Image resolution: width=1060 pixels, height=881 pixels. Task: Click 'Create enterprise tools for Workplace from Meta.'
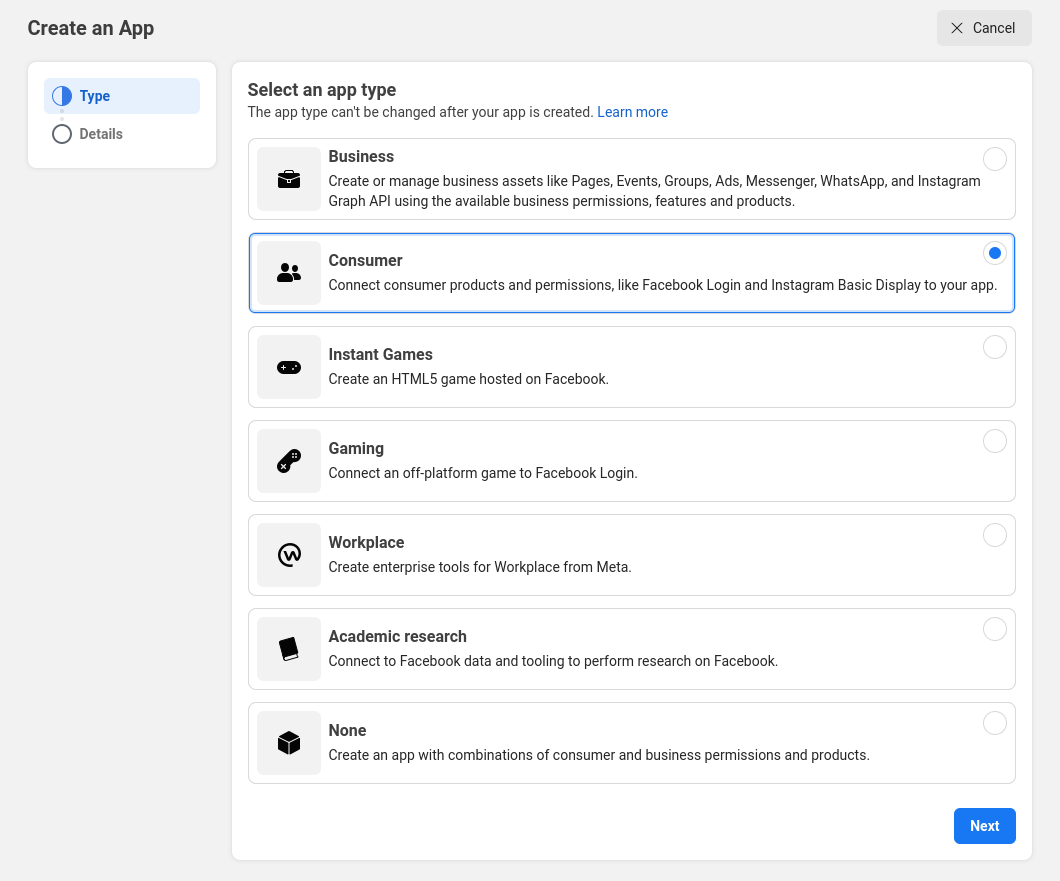point(480,567)
